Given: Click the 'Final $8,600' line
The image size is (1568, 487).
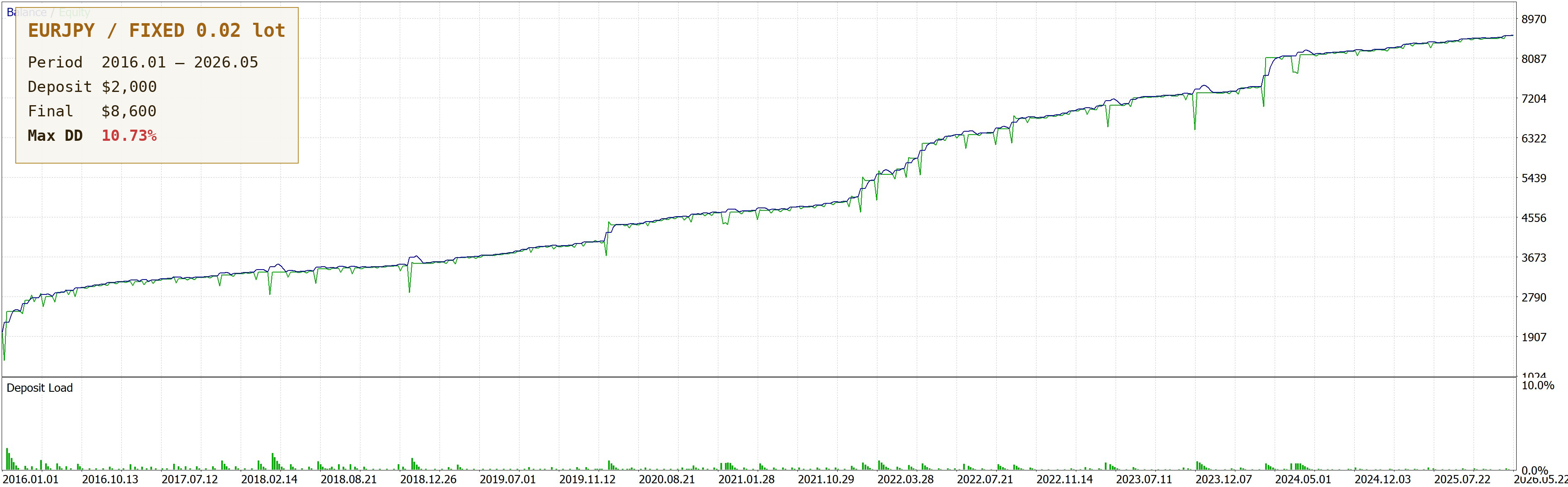Looking at the screenshot, I should point(92,111).
